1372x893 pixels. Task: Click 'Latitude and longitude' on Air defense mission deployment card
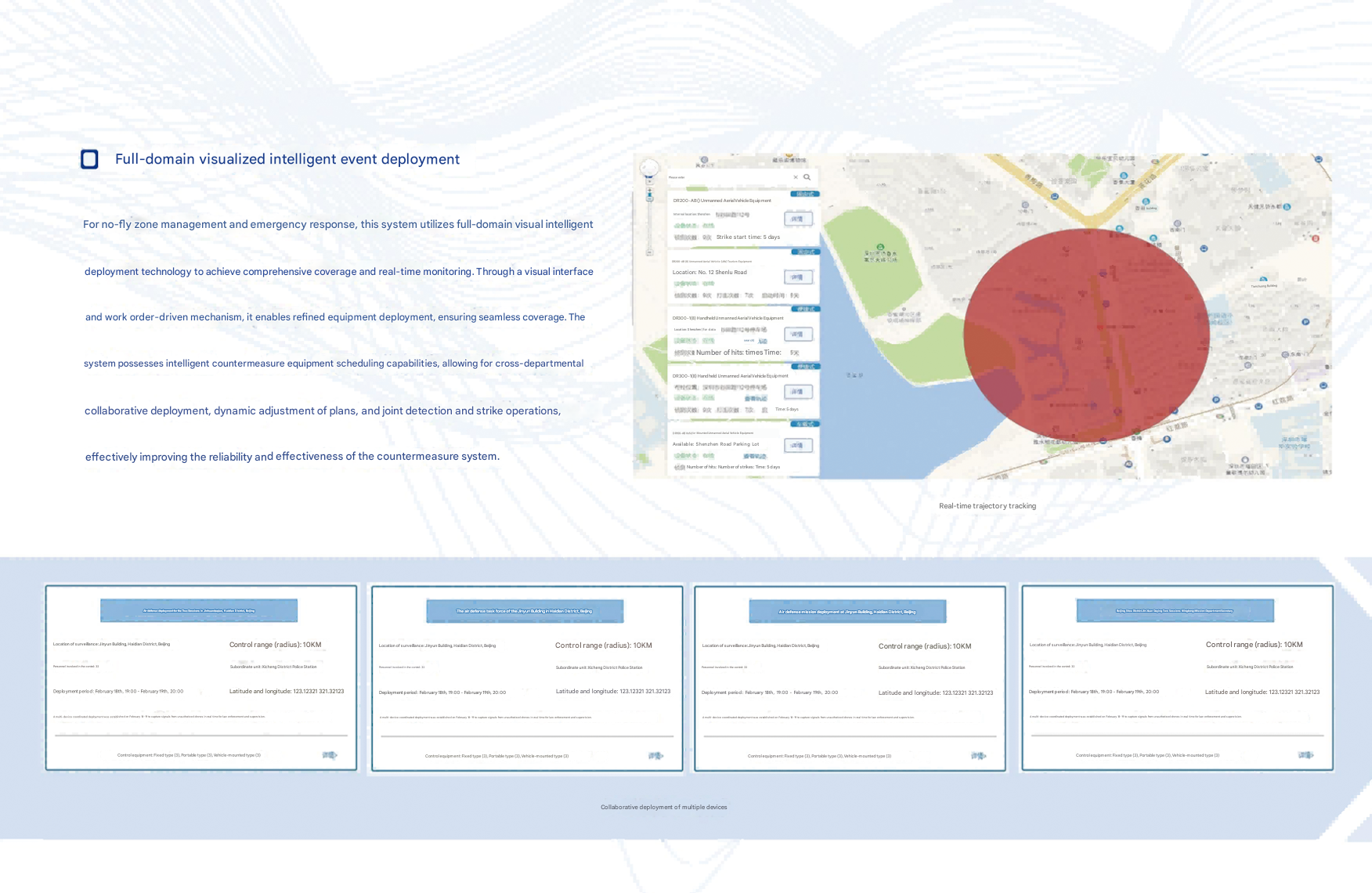coord(936,692)
